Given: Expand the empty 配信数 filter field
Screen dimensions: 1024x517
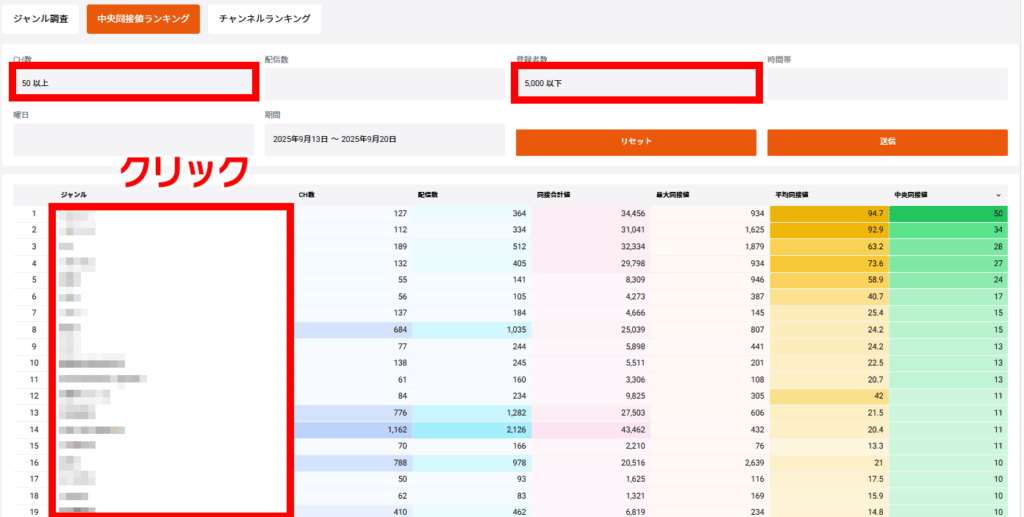Looking at the screenshot, I should coord(384,84).
